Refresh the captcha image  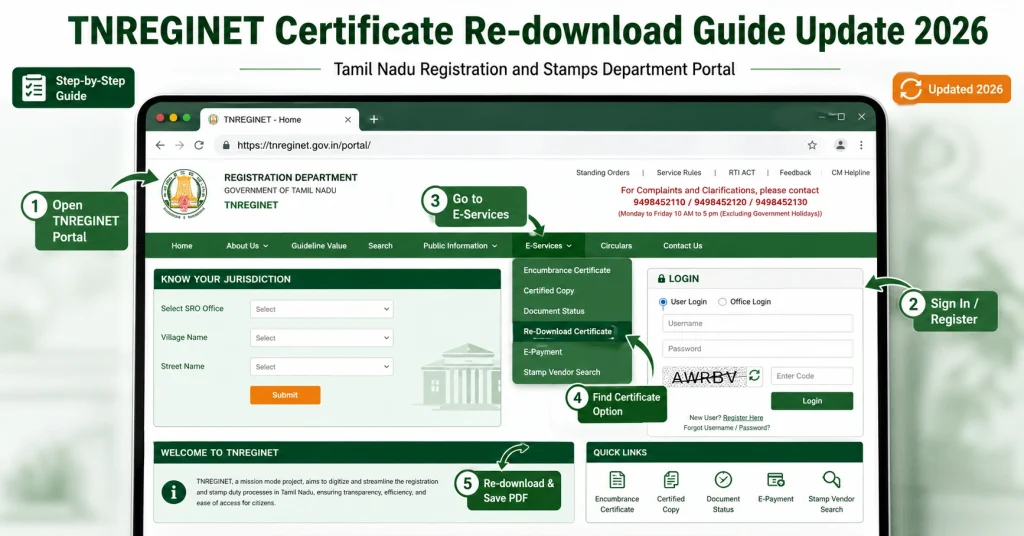click(x=754, y=375)
